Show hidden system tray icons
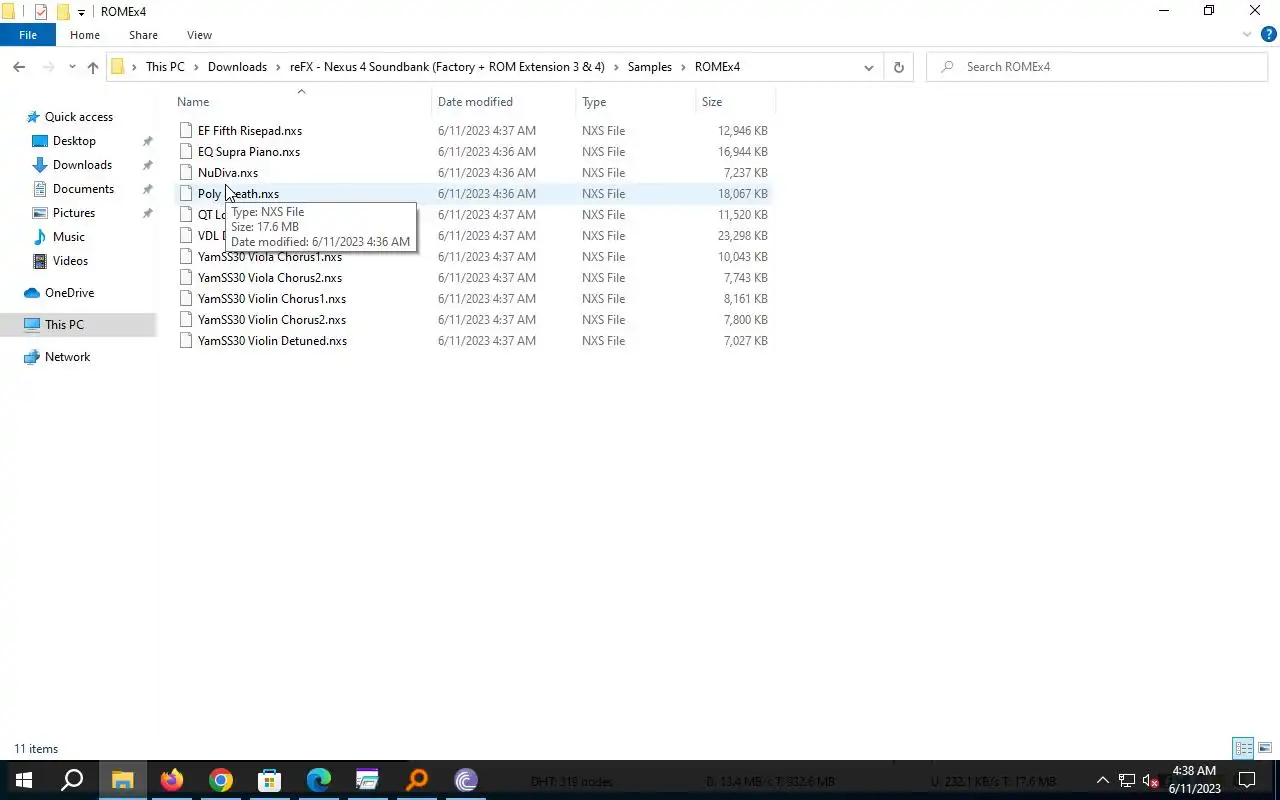 click(x=1103, y=780)
